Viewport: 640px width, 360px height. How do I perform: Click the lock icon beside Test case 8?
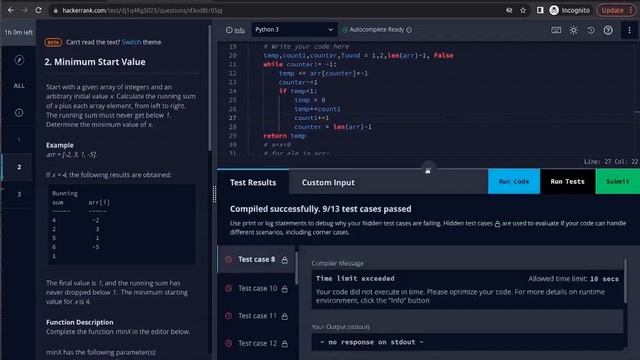284,260
